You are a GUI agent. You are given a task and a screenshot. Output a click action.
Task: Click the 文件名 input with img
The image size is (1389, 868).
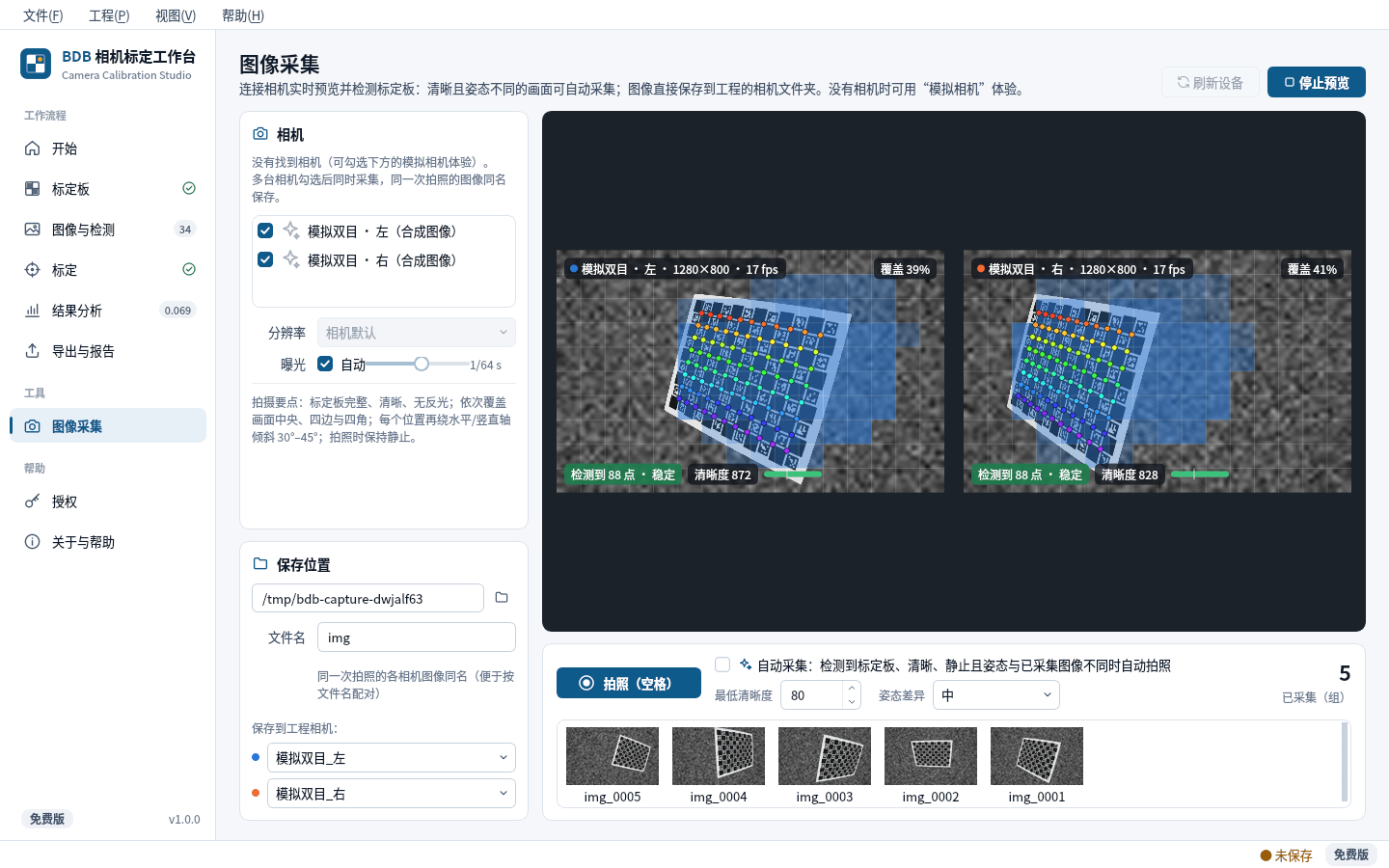(417, 637)
